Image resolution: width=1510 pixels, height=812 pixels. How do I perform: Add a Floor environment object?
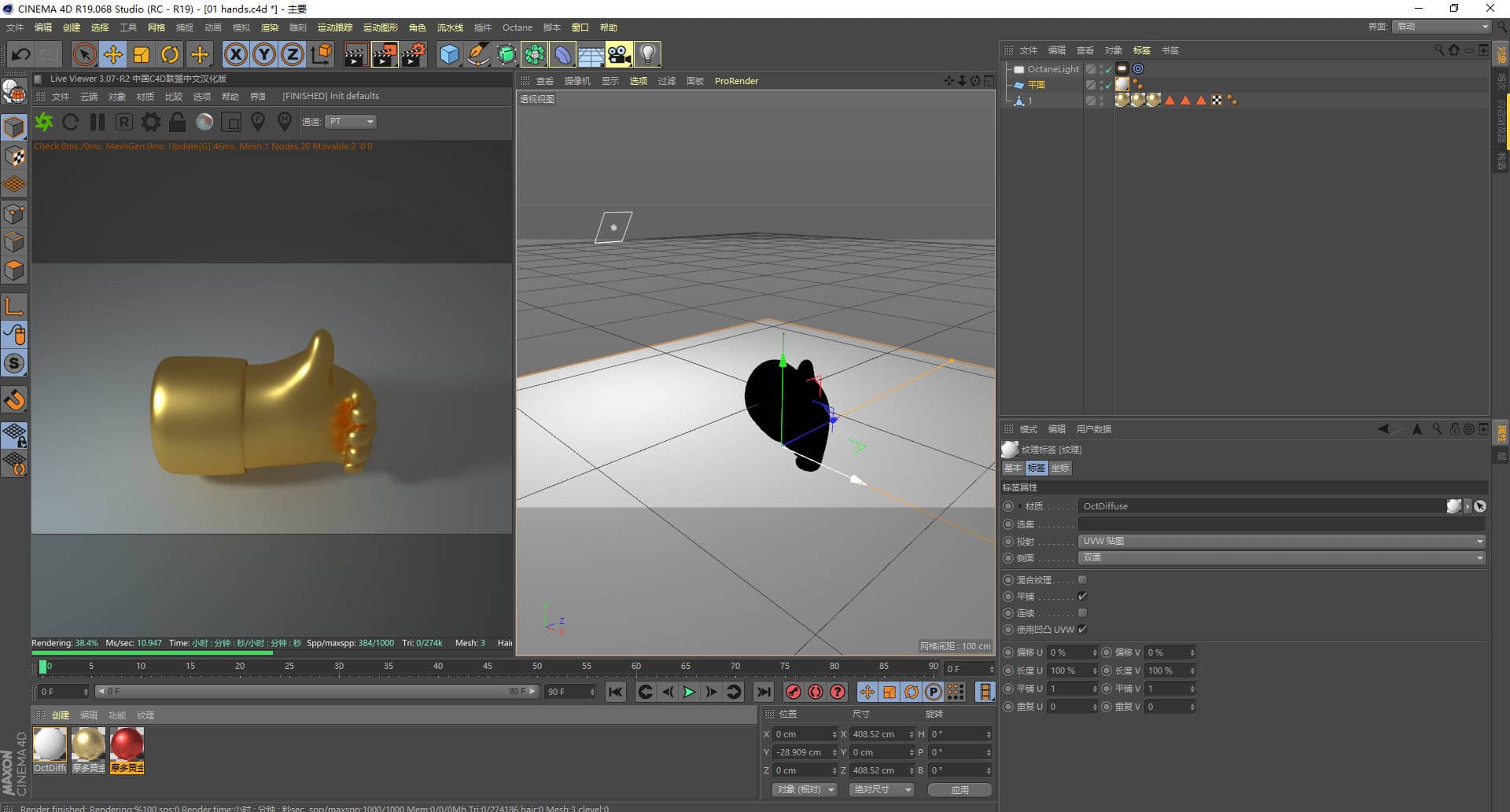pos(591,54)
